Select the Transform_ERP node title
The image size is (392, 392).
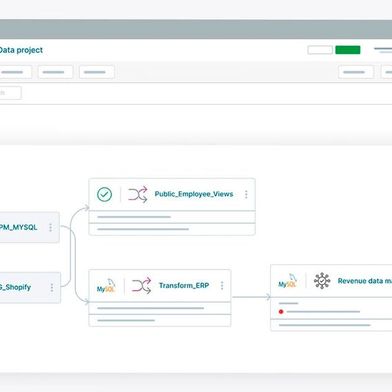pos(184,285)
